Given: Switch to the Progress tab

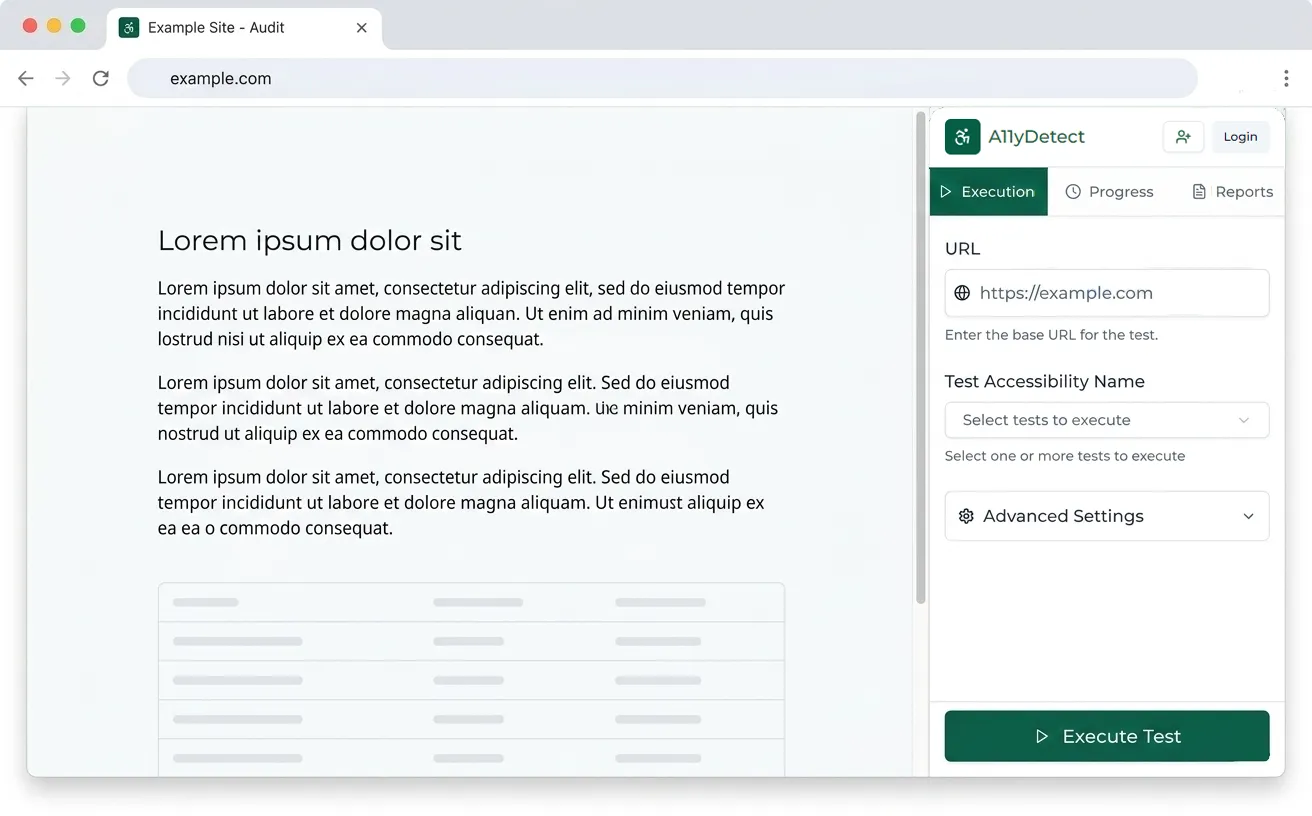Looking at the screenshot, I should [1109, 192].
